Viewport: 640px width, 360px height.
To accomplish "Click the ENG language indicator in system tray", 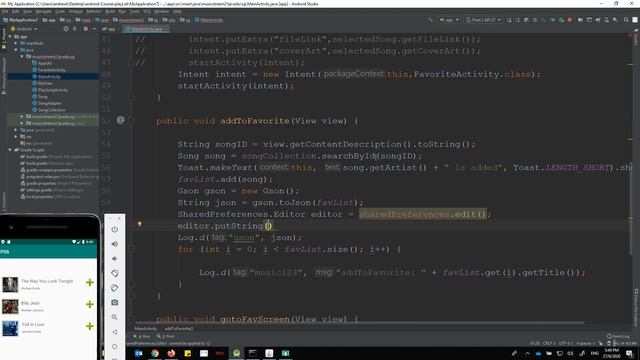I will click(x=595, y=353).
